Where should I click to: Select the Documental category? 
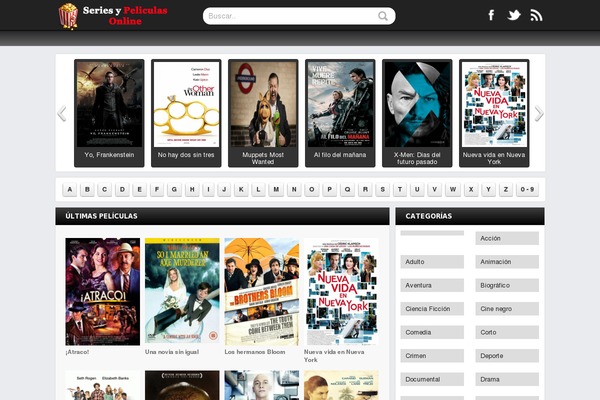pyautogui.click(x=432, y=379)
